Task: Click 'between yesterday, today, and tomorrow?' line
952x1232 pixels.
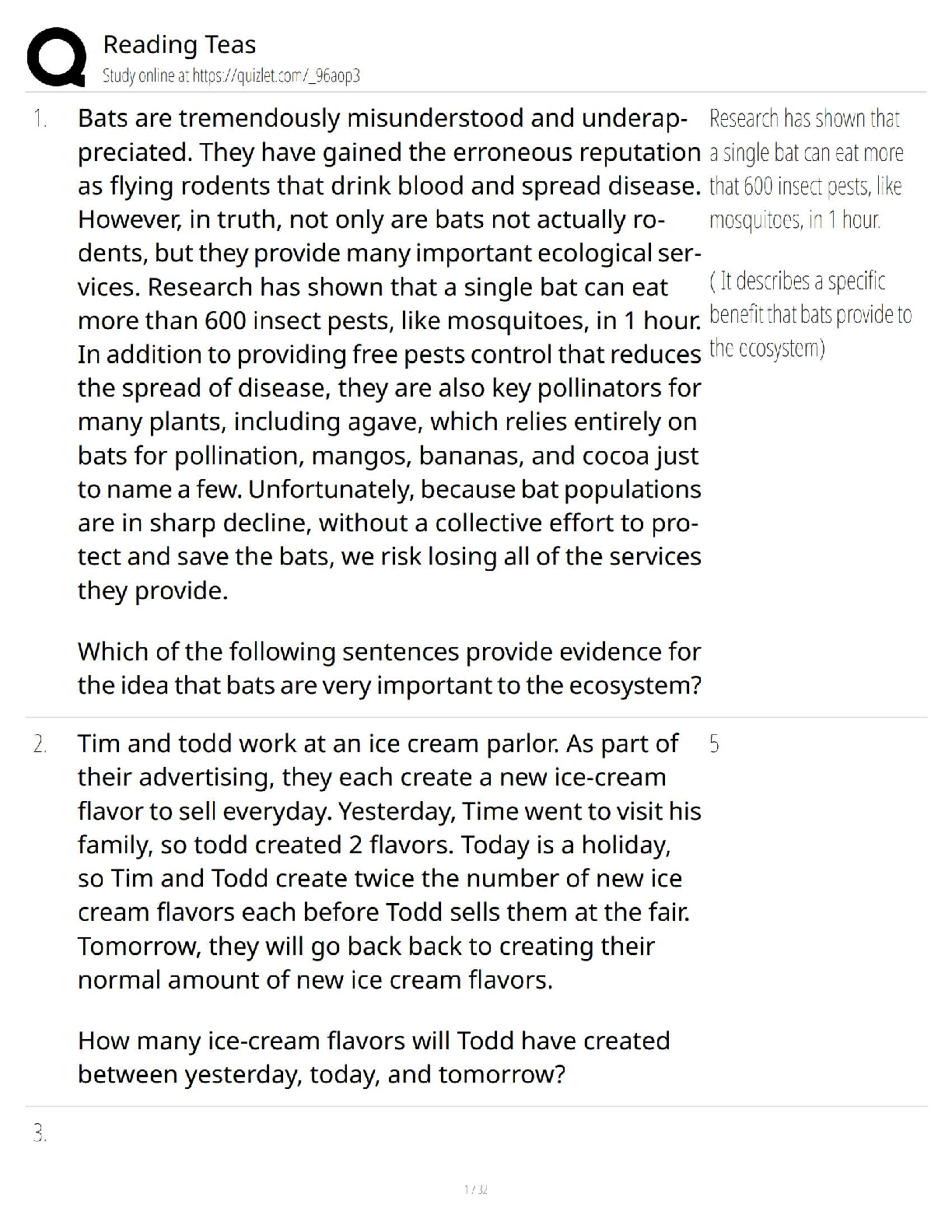Action: point(321,1074)
